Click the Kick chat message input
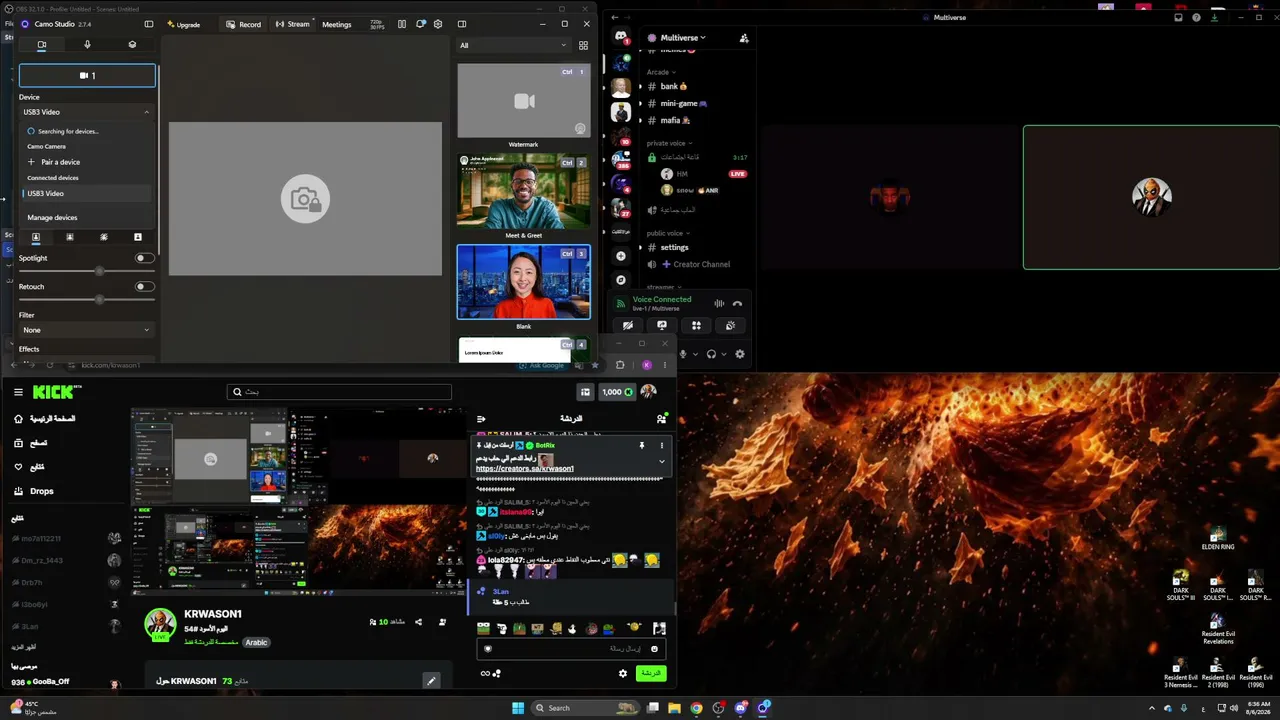This screenshot has width=1280, height=720. click(572, 648)
